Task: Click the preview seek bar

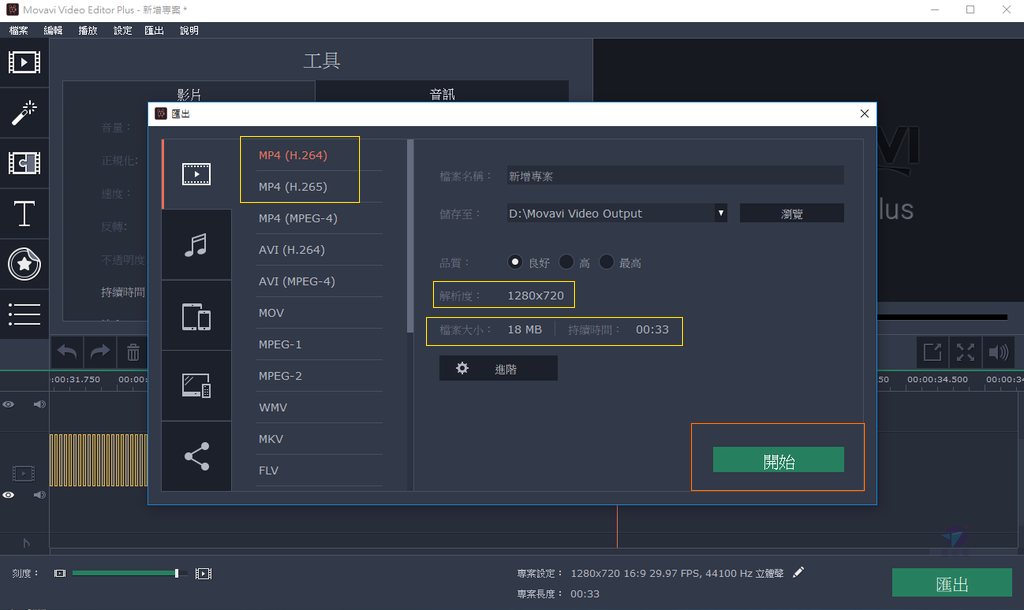Action: tap(942, 317)
